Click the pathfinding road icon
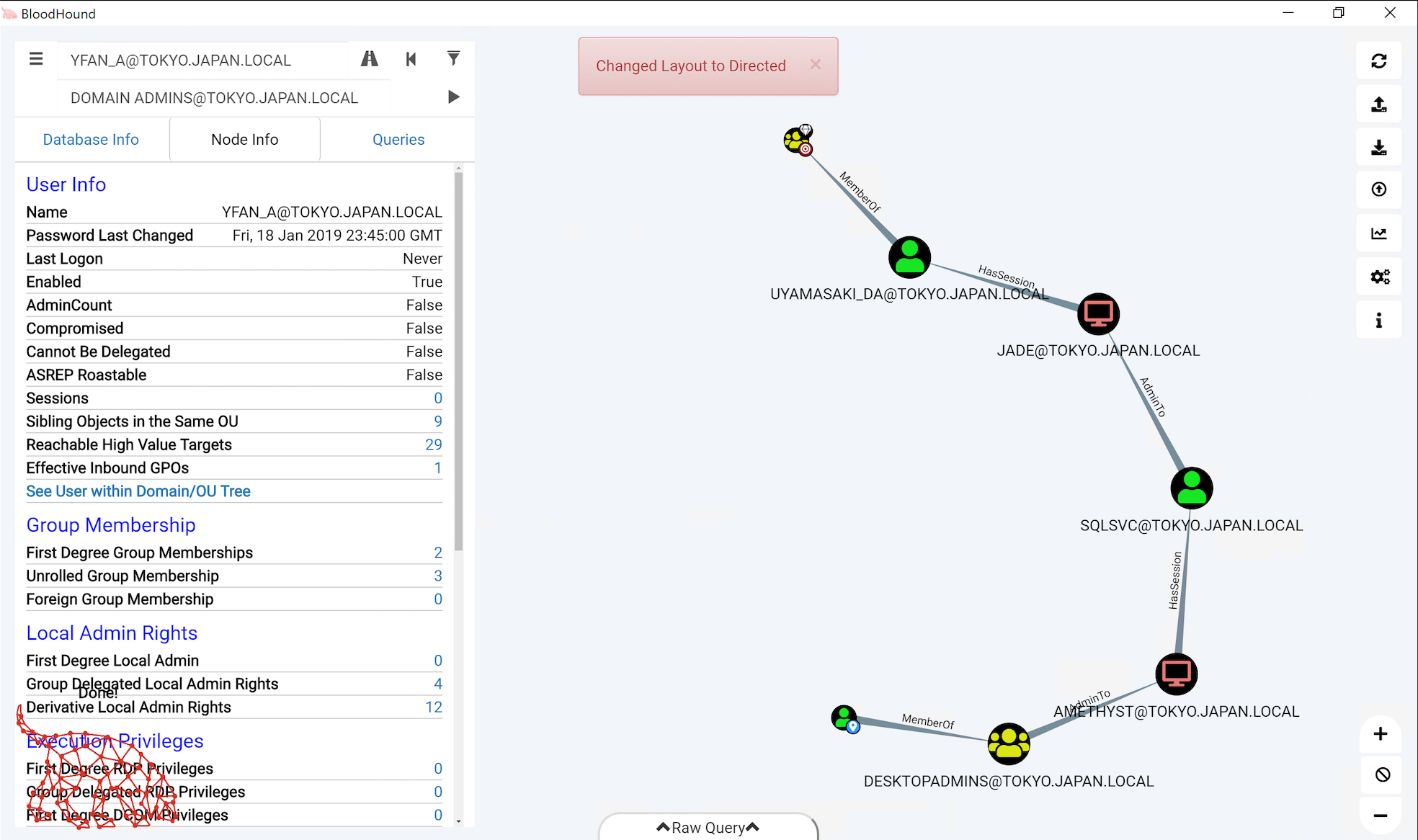This screenshot has height=840, width=1418. pos(370,59)
